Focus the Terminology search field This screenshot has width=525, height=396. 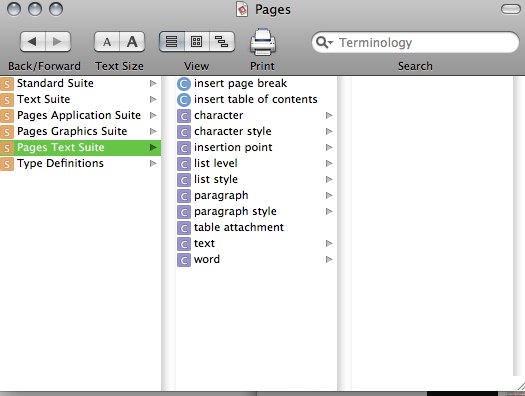coord(415,43)
